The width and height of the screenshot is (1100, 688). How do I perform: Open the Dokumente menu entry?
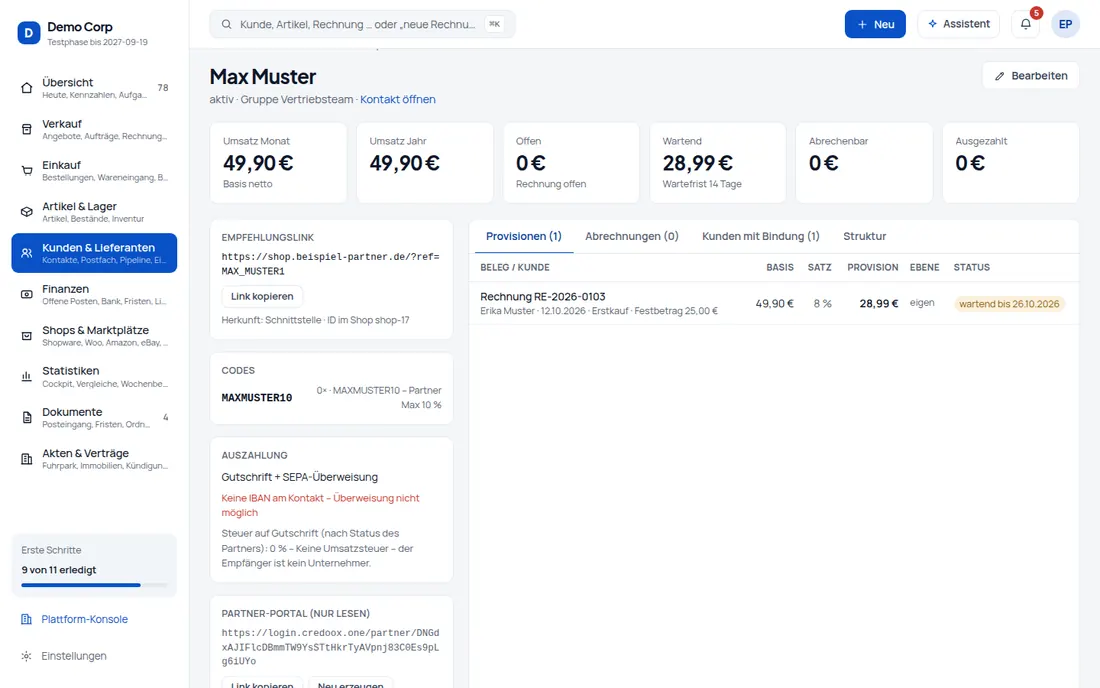tap(94, 418)
